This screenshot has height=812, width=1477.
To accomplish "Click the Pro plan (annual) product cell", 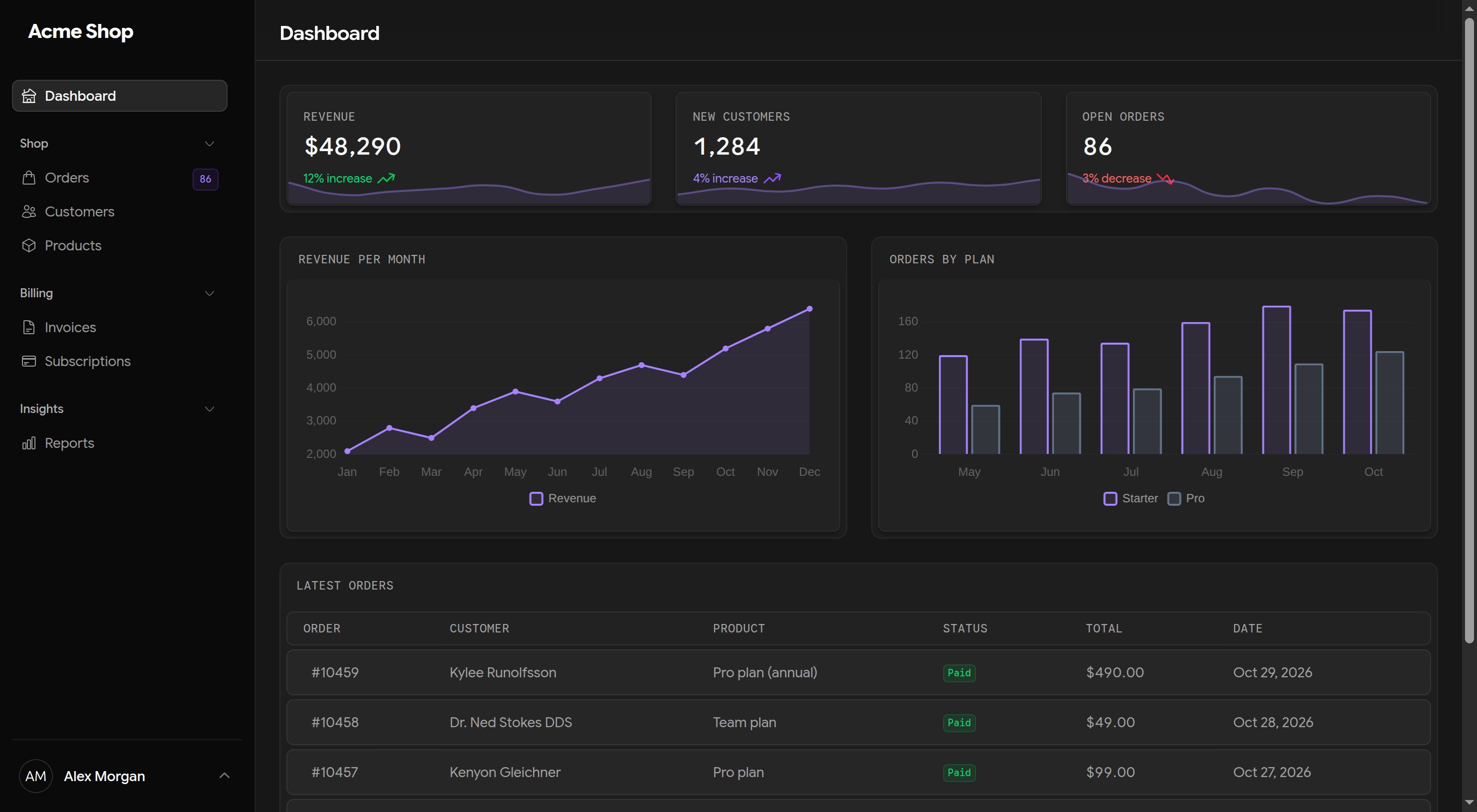I will [765, 672].
